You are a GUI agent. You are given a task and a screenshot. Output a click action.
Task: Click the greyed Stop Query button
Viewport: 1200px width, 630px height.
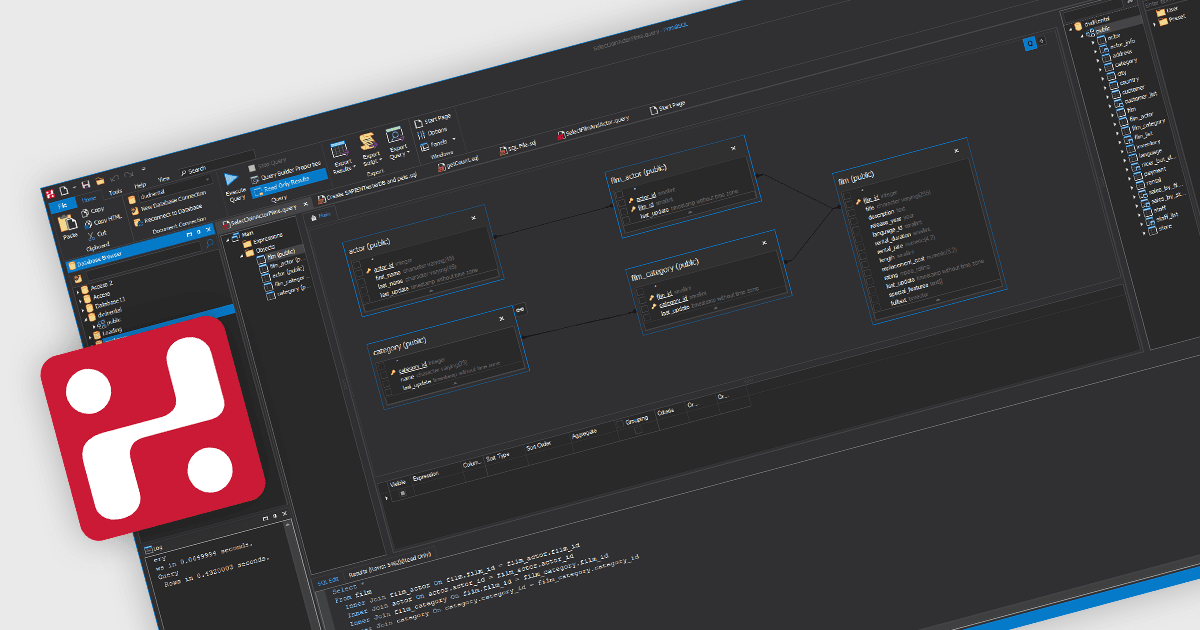click(268, 165)
